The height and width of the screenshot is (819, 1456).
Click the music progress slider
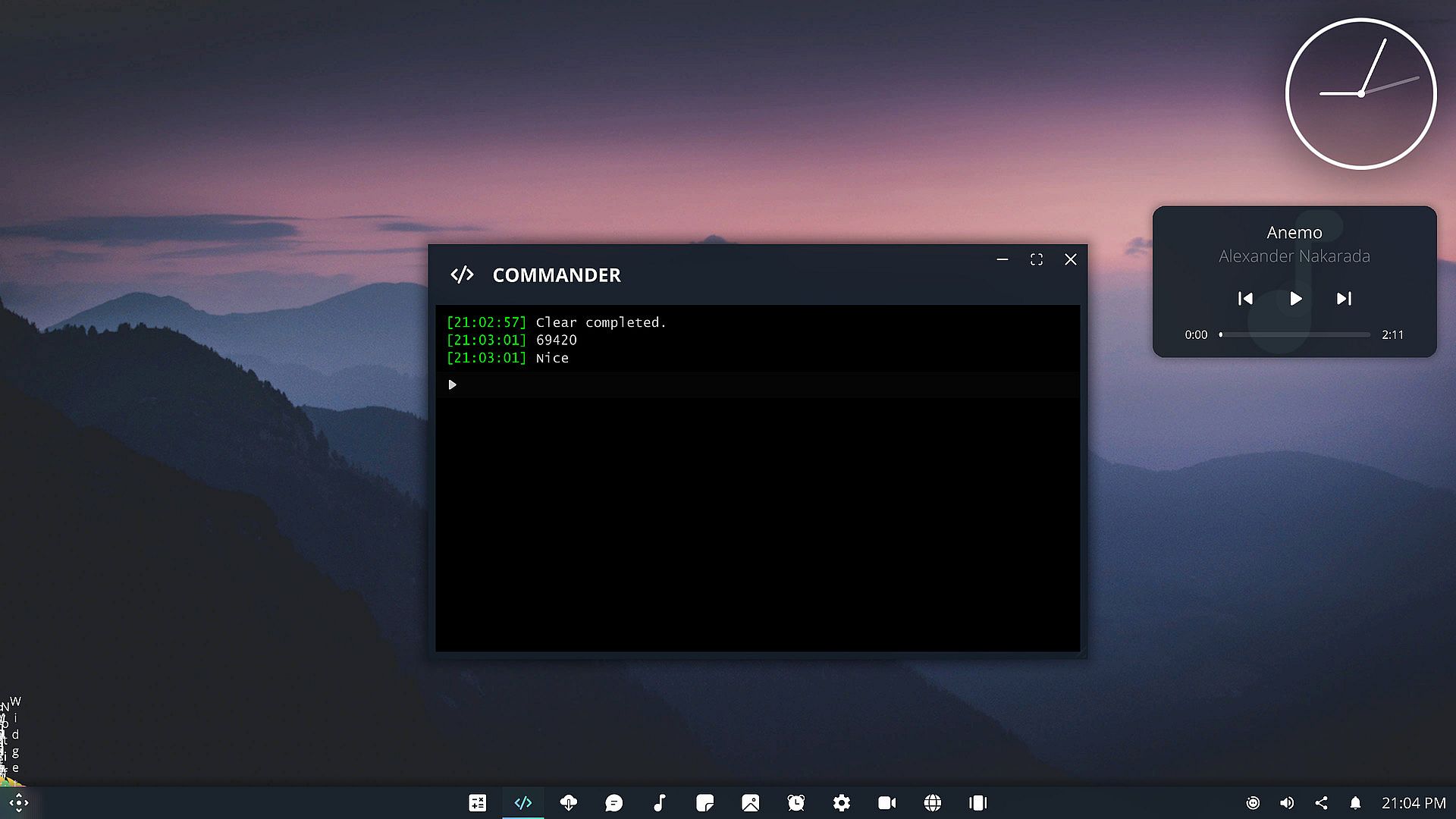click(1295, 334)
